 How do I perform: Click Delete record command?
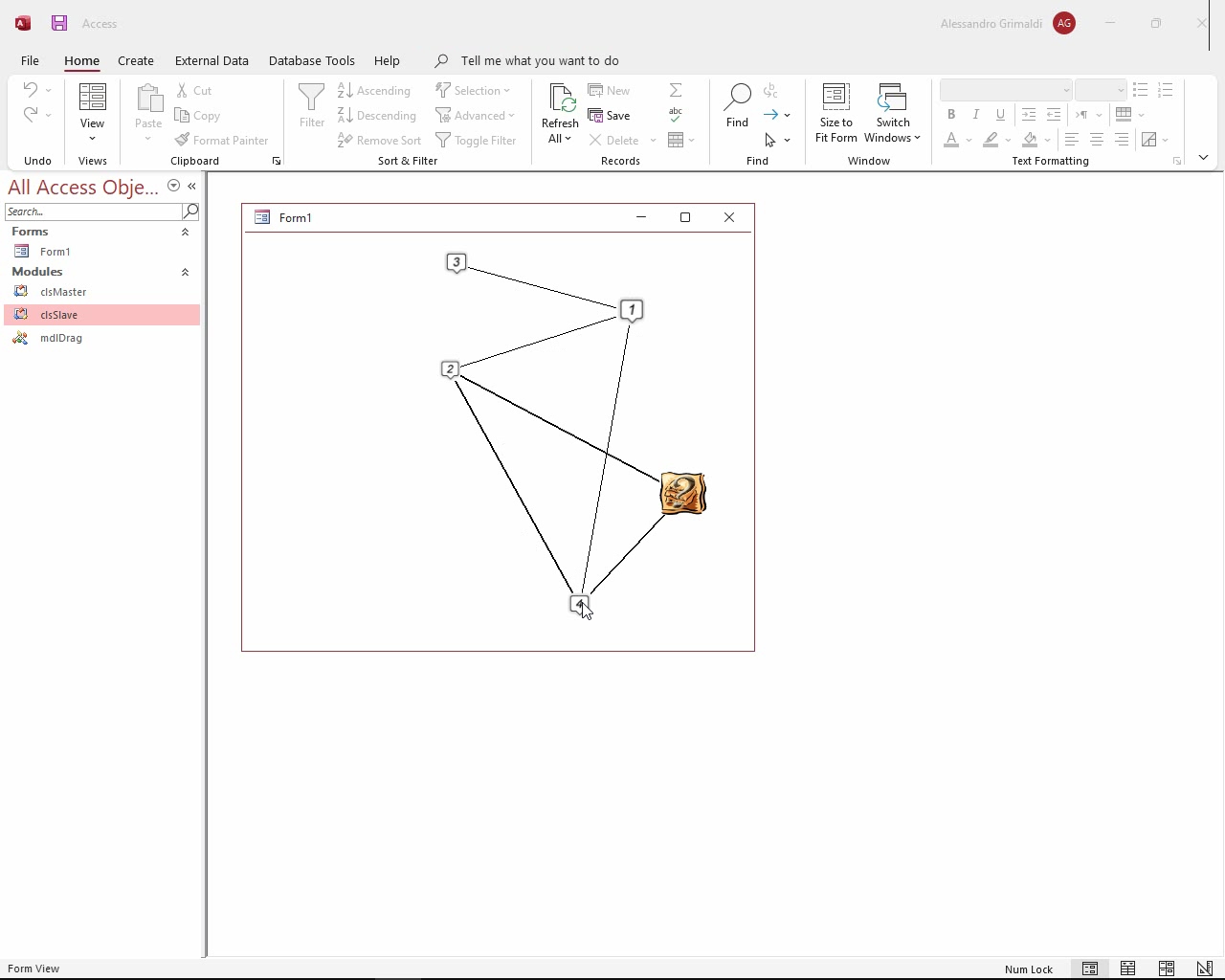614,140
